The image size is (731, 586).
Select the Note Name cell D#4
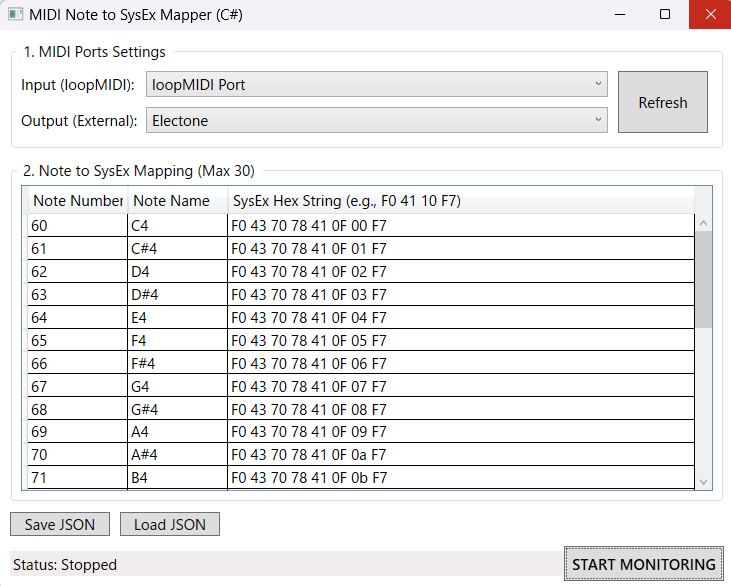point(178,294)
